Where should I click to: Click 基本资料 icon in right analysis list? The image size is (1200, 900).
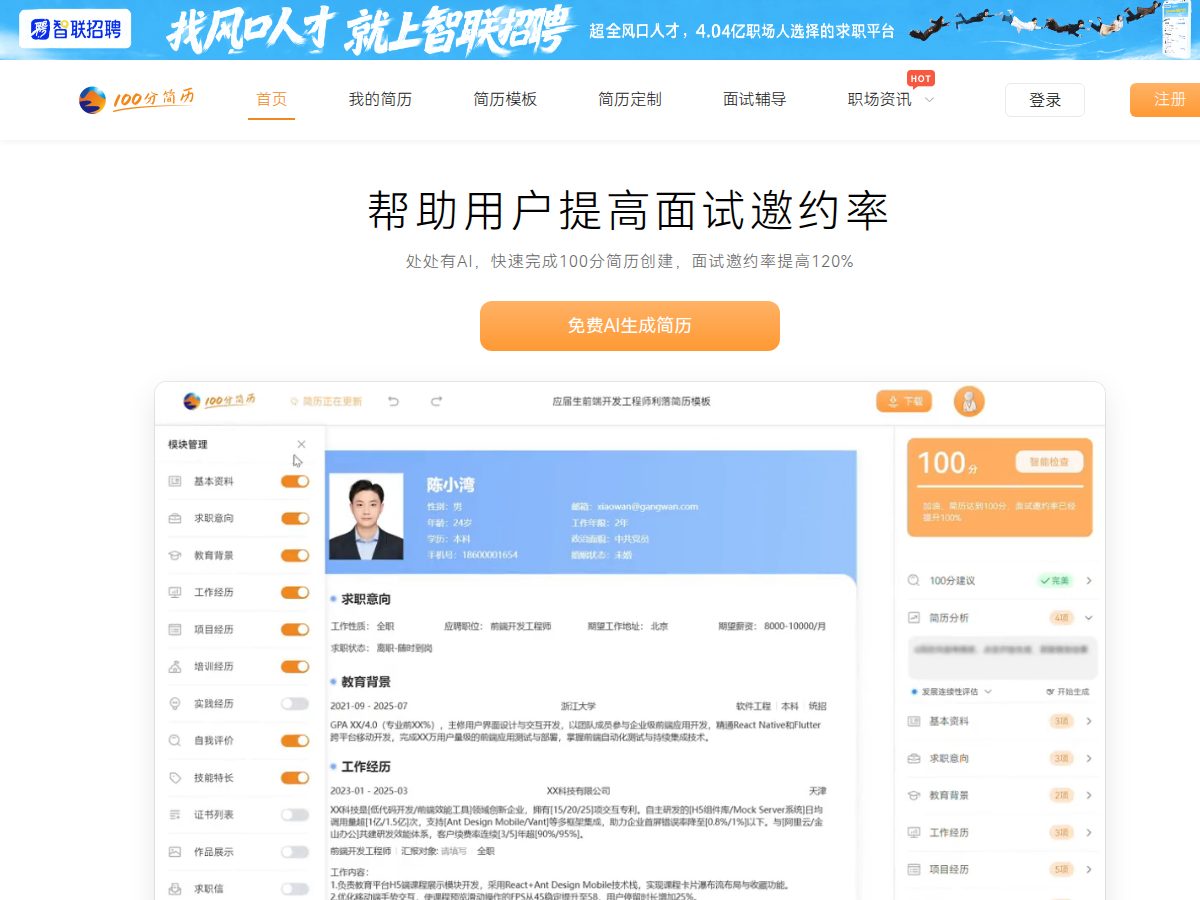pyautogui.click(x=913, y=721)
